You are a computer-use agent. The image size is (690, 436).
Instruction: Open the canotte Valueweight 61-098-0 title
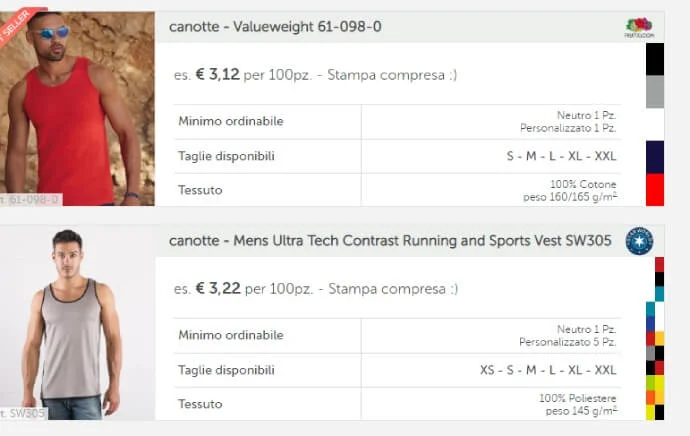[x=275, y=26]
